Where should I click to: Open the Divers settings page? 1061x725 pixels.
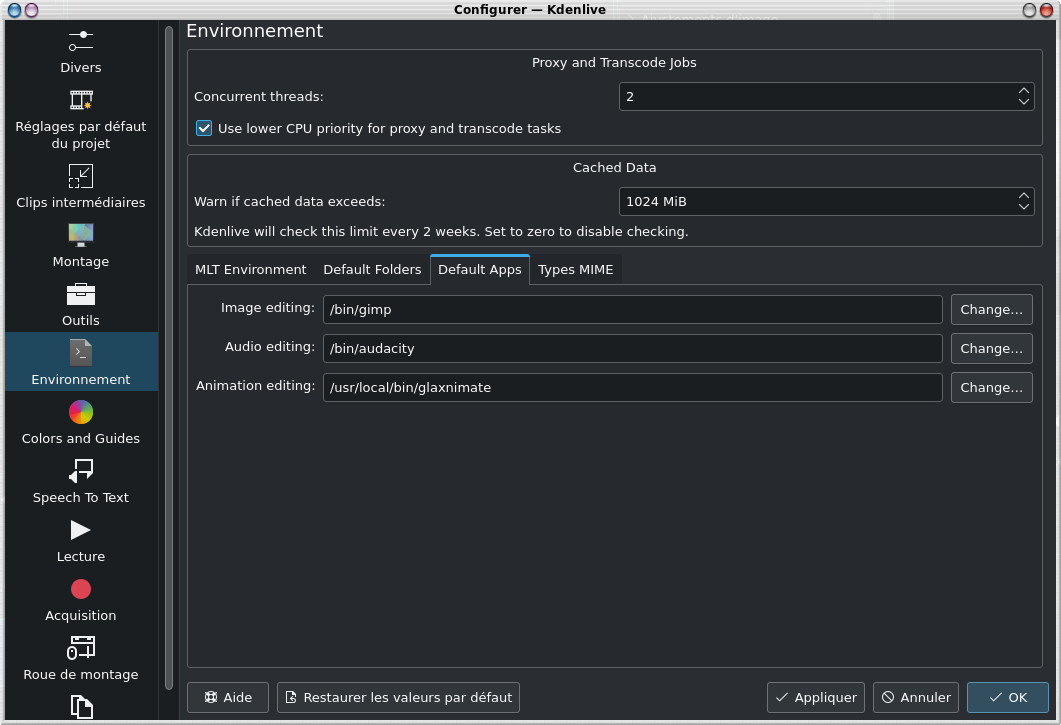coord(81,51)
